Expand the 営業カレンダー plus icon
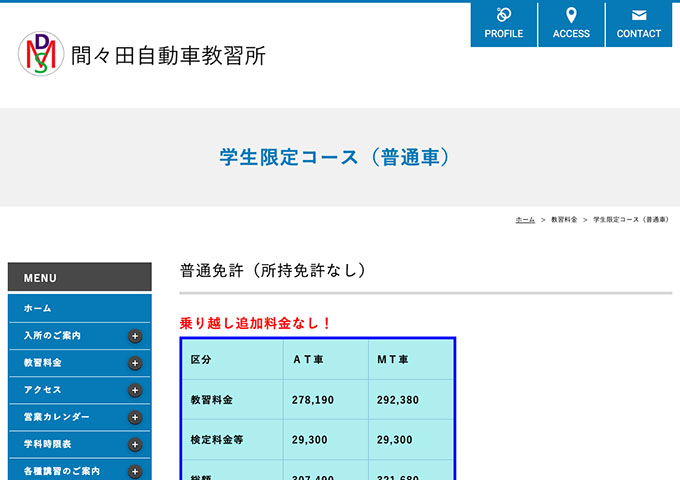This screenshot has height=480, width=680. [x=135, y=417]
